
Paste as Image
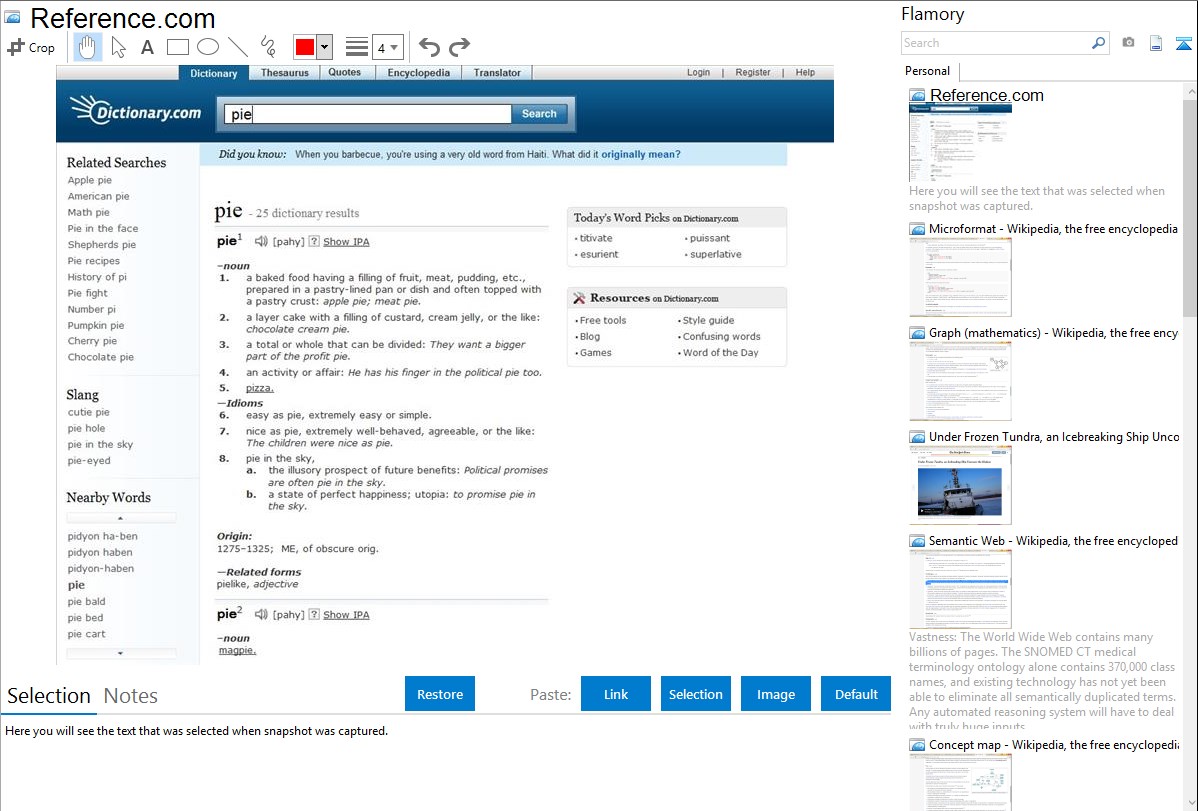(x=775, y=694)
